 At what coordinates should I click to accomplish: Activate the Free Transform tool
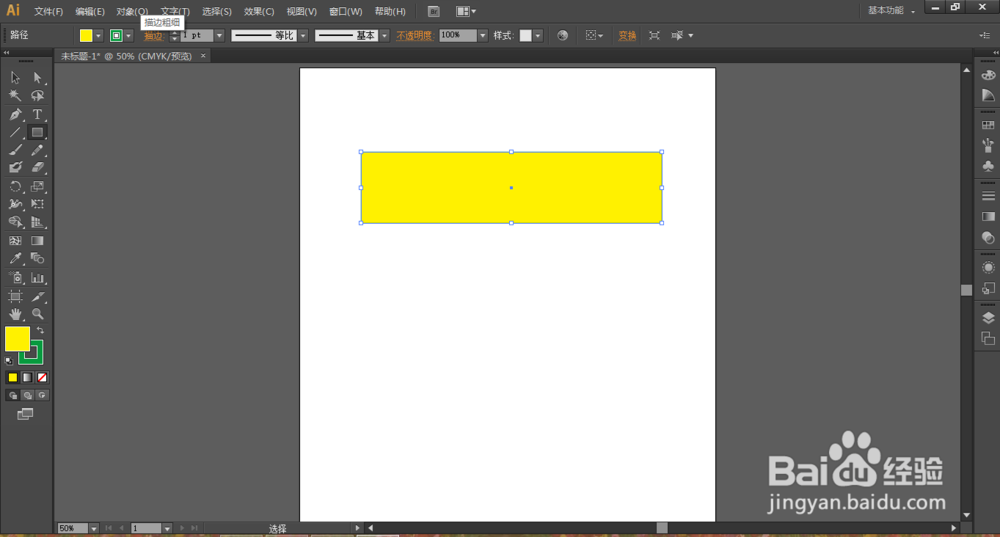coord(38,204)
